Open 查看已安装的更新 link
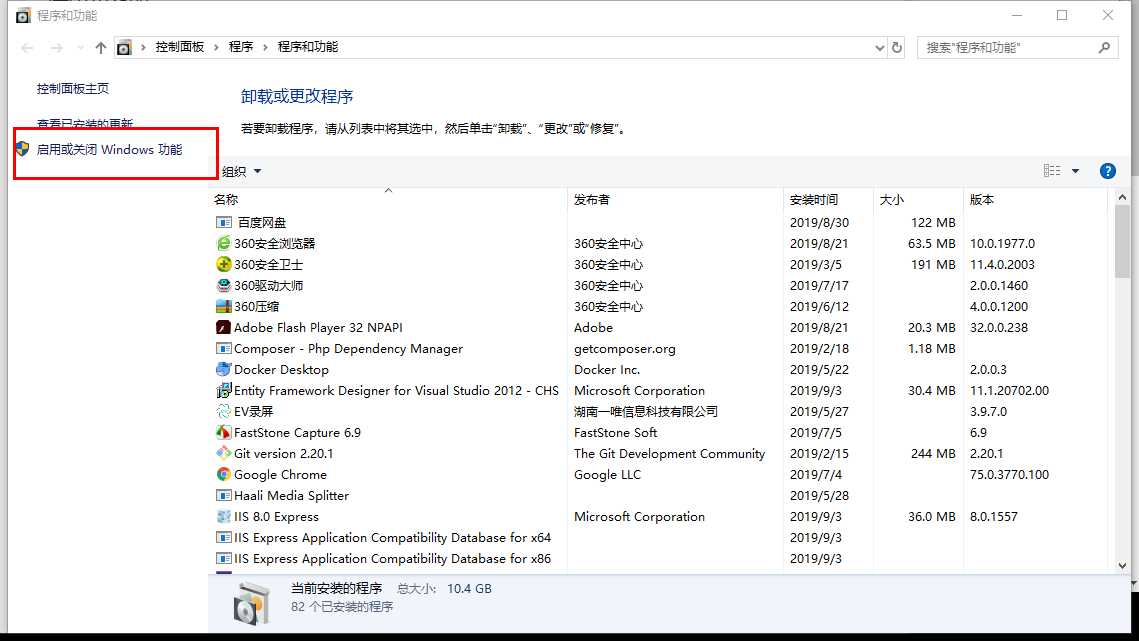 [x=85, y=123]
